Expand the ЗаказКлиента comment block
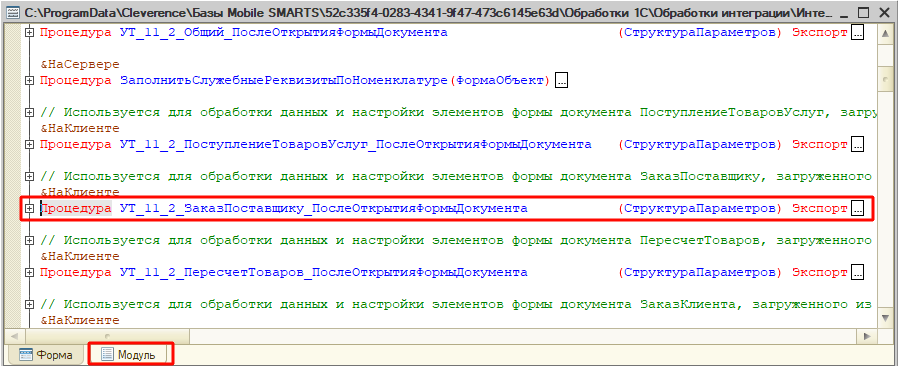Image resolution: width=898 pixels, height=366 pixels. [x=29, y=305]
